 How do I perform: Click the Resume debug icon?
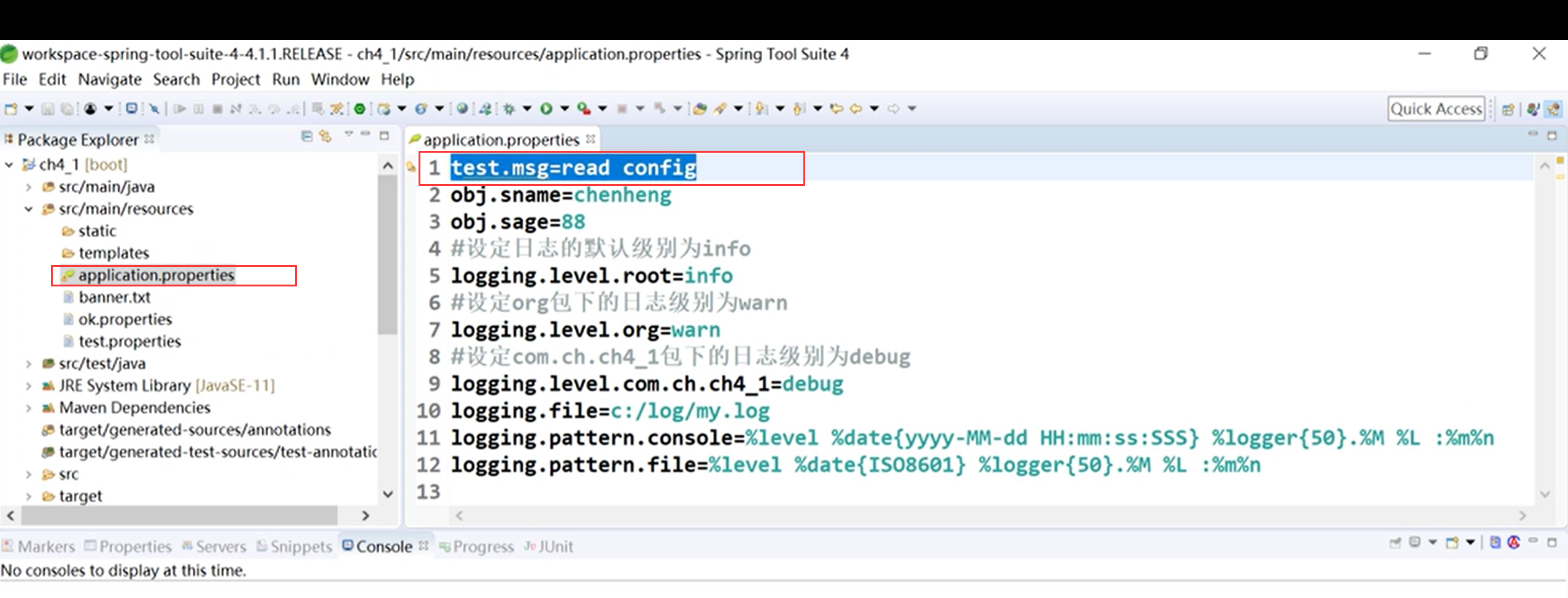point(179,109)
